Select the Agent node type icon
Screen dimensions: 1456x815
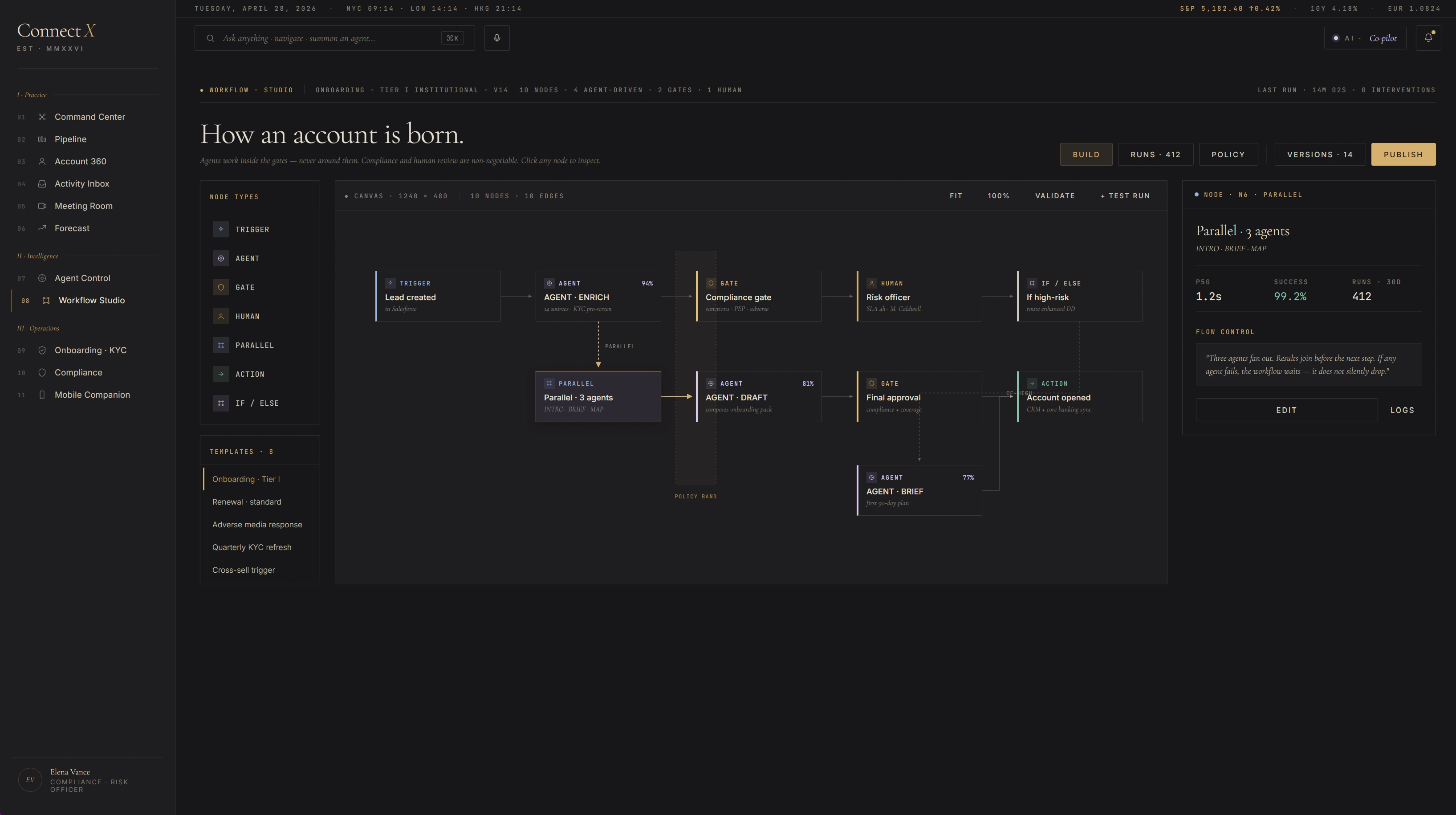click(221, 258)
